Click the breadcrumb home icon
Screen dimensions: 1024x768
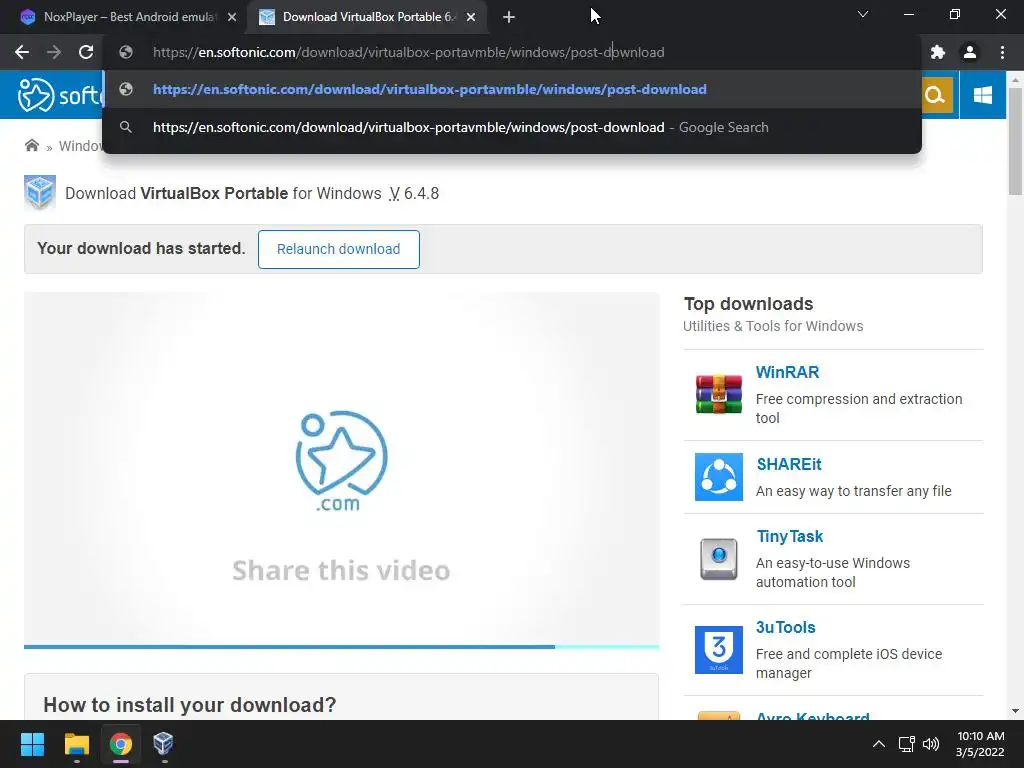click(31, 145)
